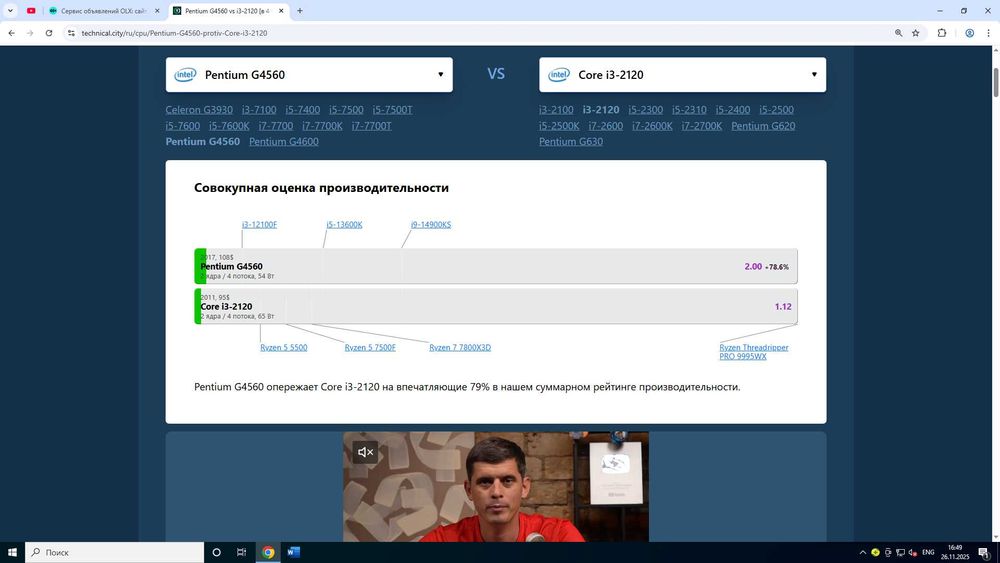
Task: Open the i3-7100 link
Action: [259, 110]
